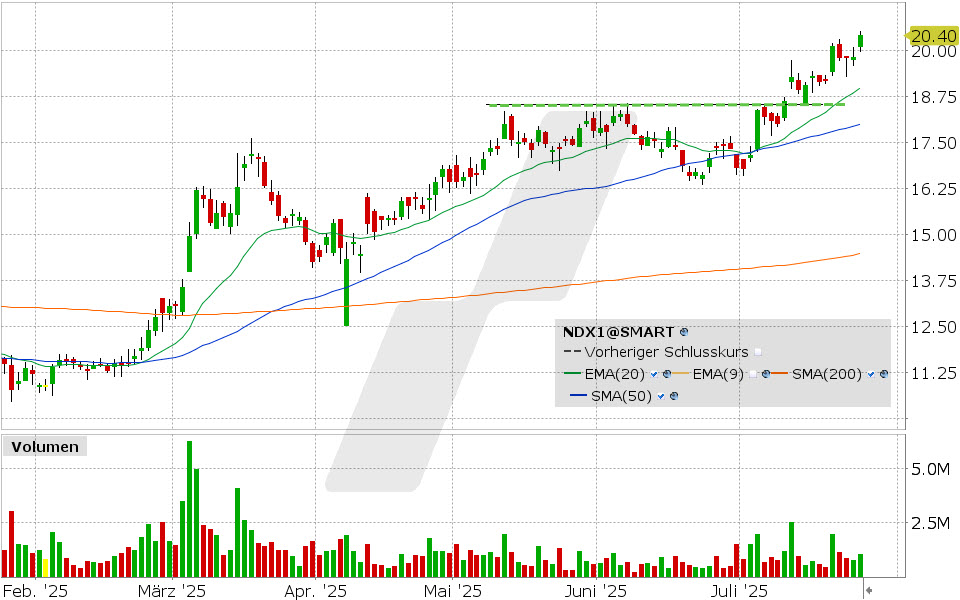Click the yellow 20.40 current price tag
This screenshot has height=600, width=960.
(x=932, y=36)
